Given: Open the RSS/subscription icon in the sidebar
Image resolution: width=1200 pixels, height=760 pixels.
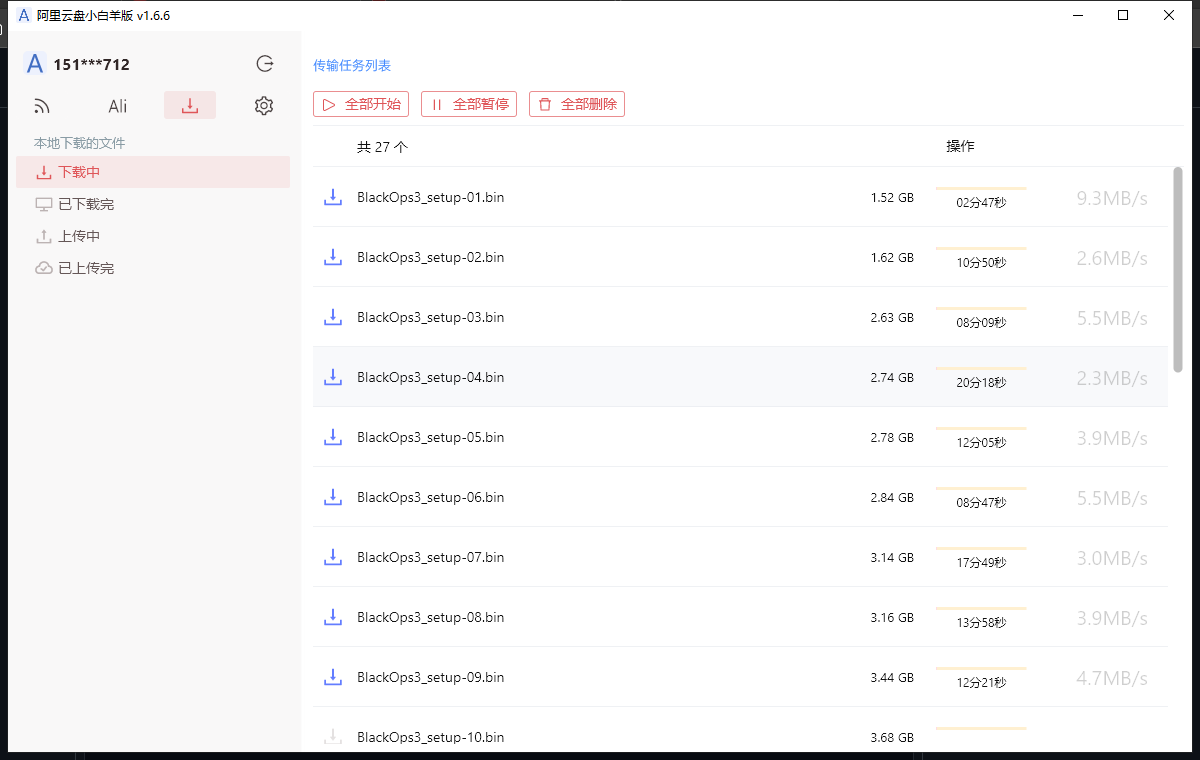Looking at the screenshot, I should click(x=41, y=105).
